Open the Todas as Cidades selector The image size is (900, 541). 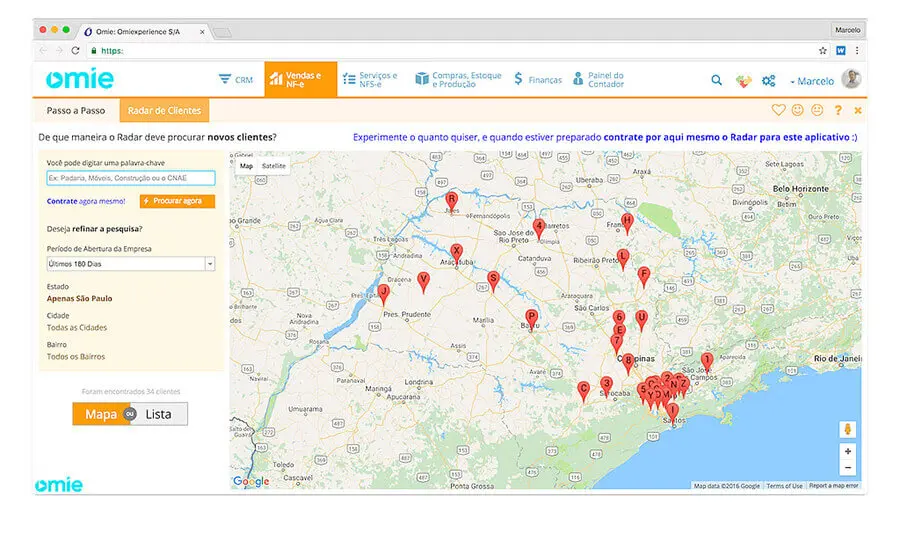click(x=77, y=327)
